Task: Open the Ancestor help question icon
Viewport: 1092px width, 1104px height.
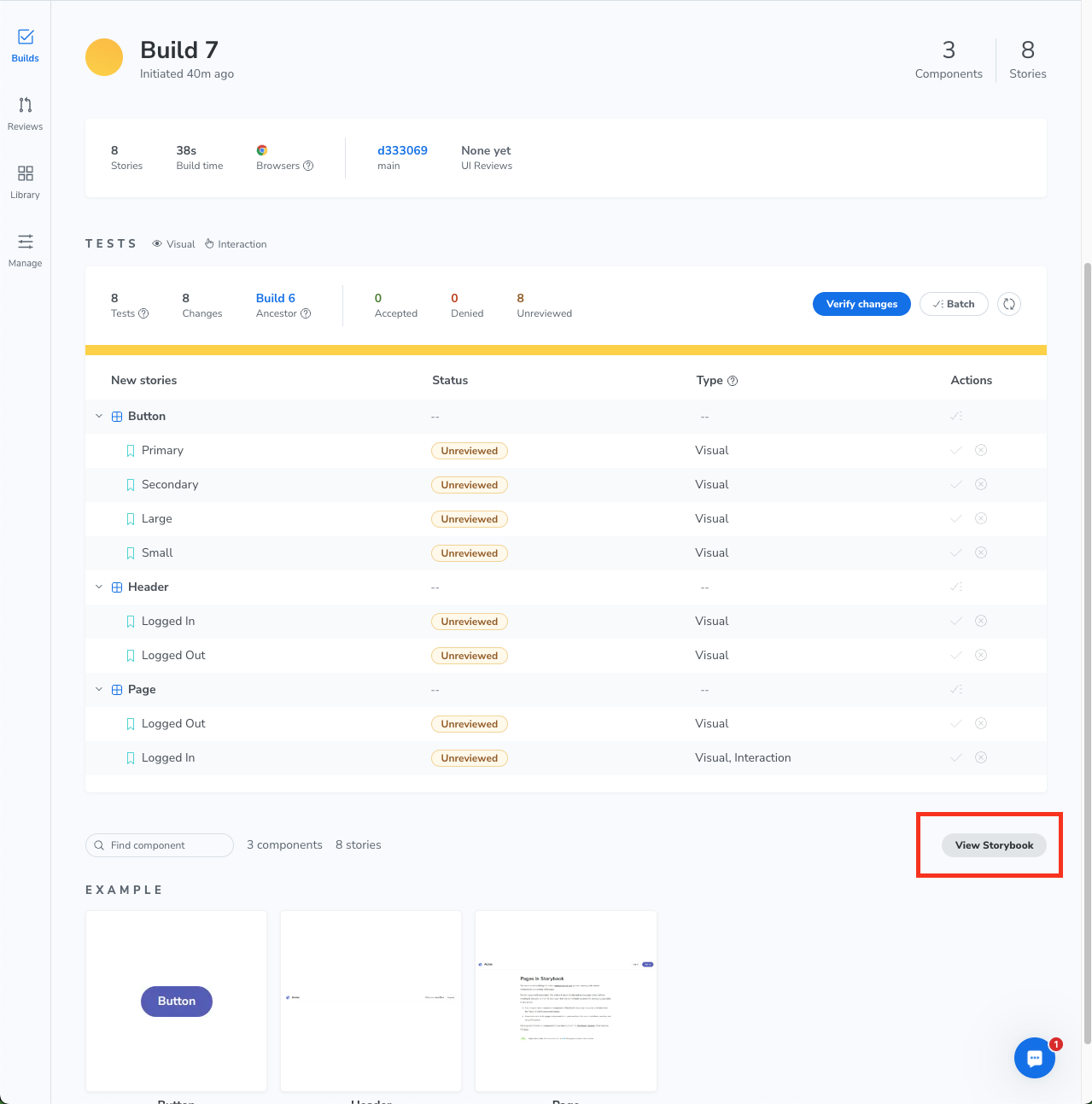Action: tap(306, 313)
